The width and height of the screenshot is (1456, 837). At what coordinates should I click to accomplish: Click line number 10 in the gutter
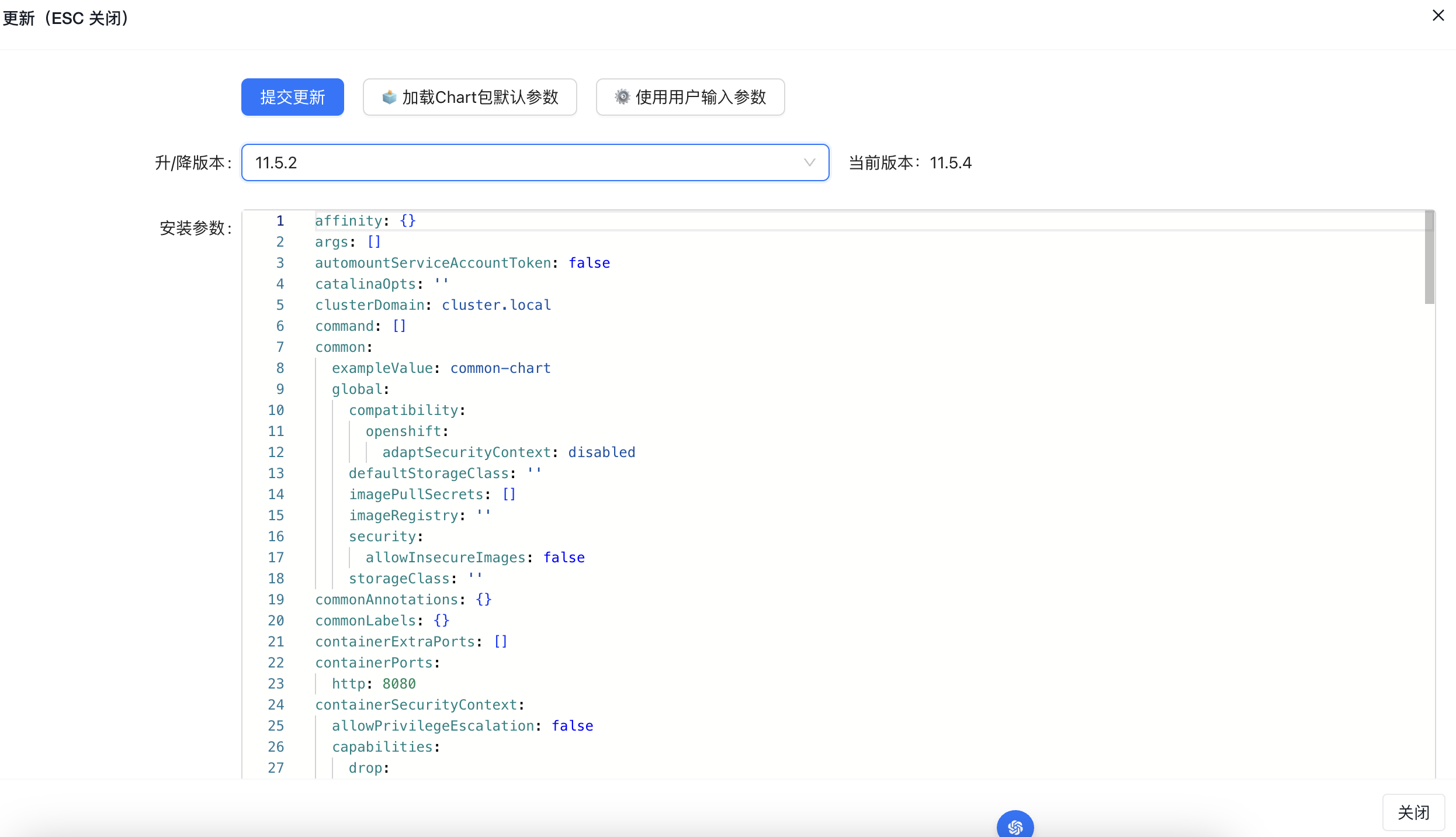pos(276,410)
